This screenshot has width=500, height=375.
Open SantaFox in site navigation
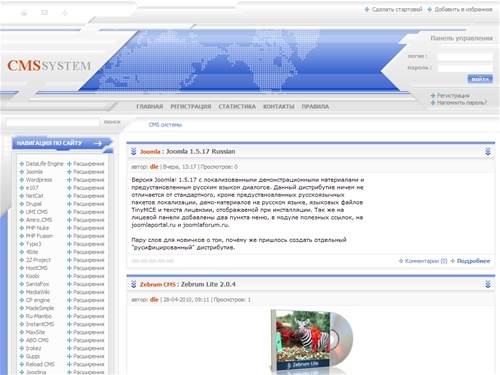click(x=37, y=284)
